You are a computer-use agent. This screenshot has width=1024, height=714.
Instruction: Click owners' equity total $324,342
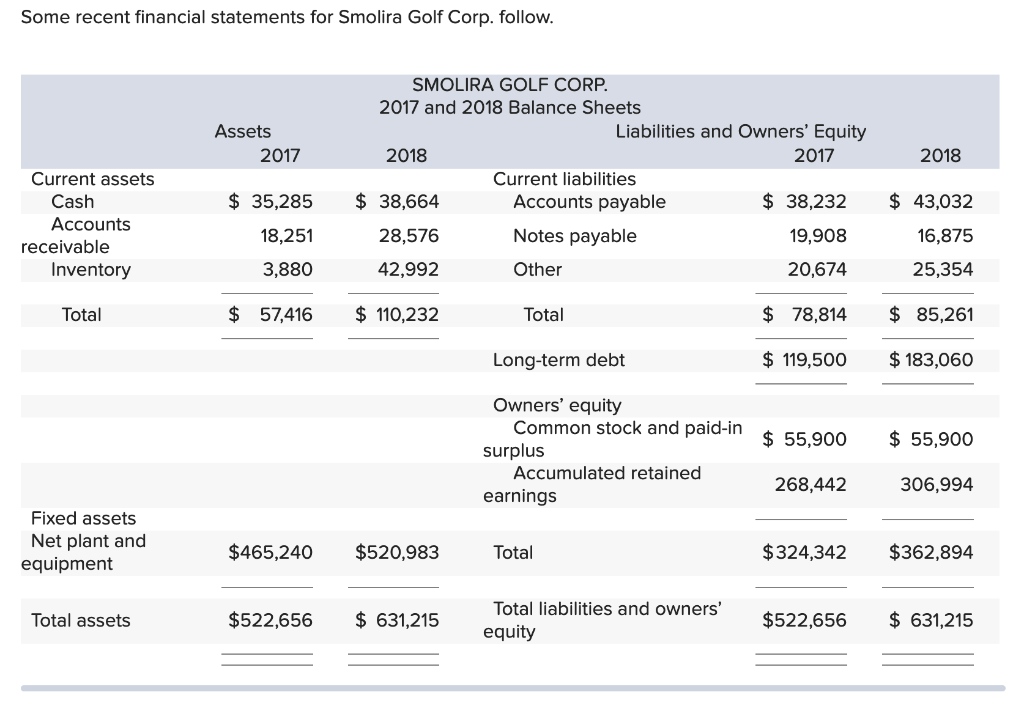pyautogui.click(x=805, y=553)
